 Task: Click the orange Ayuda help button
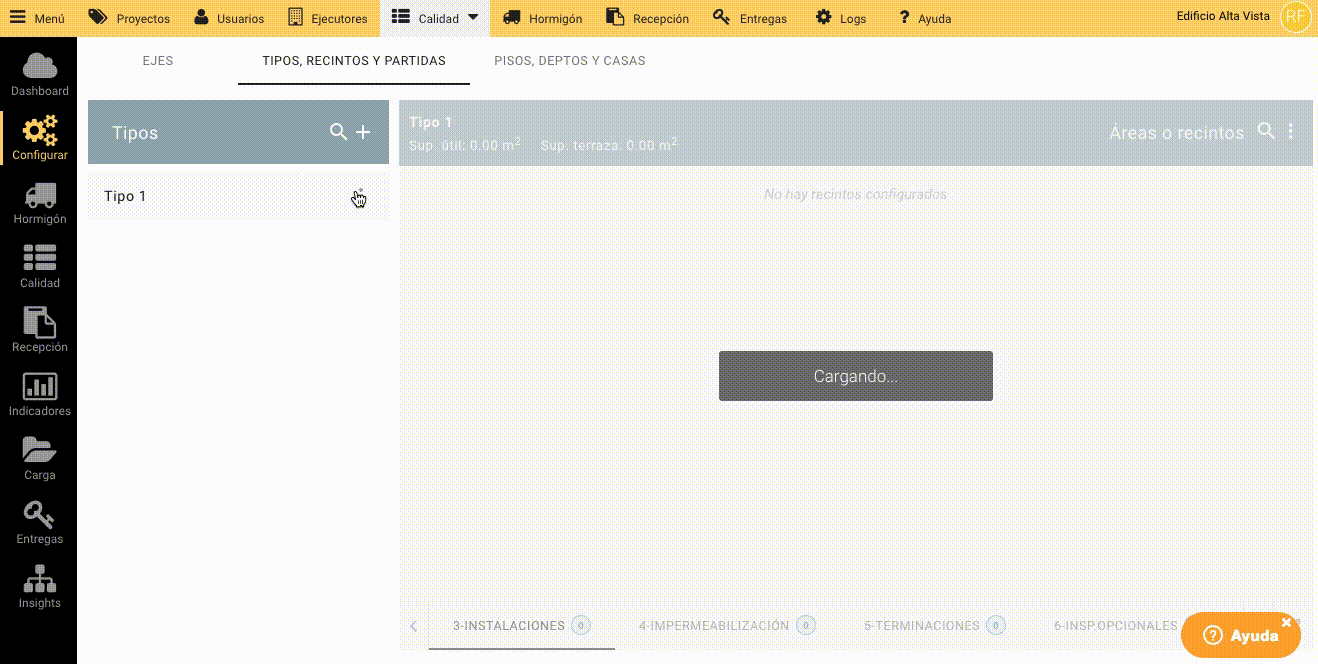click(x=1240, y=635)
